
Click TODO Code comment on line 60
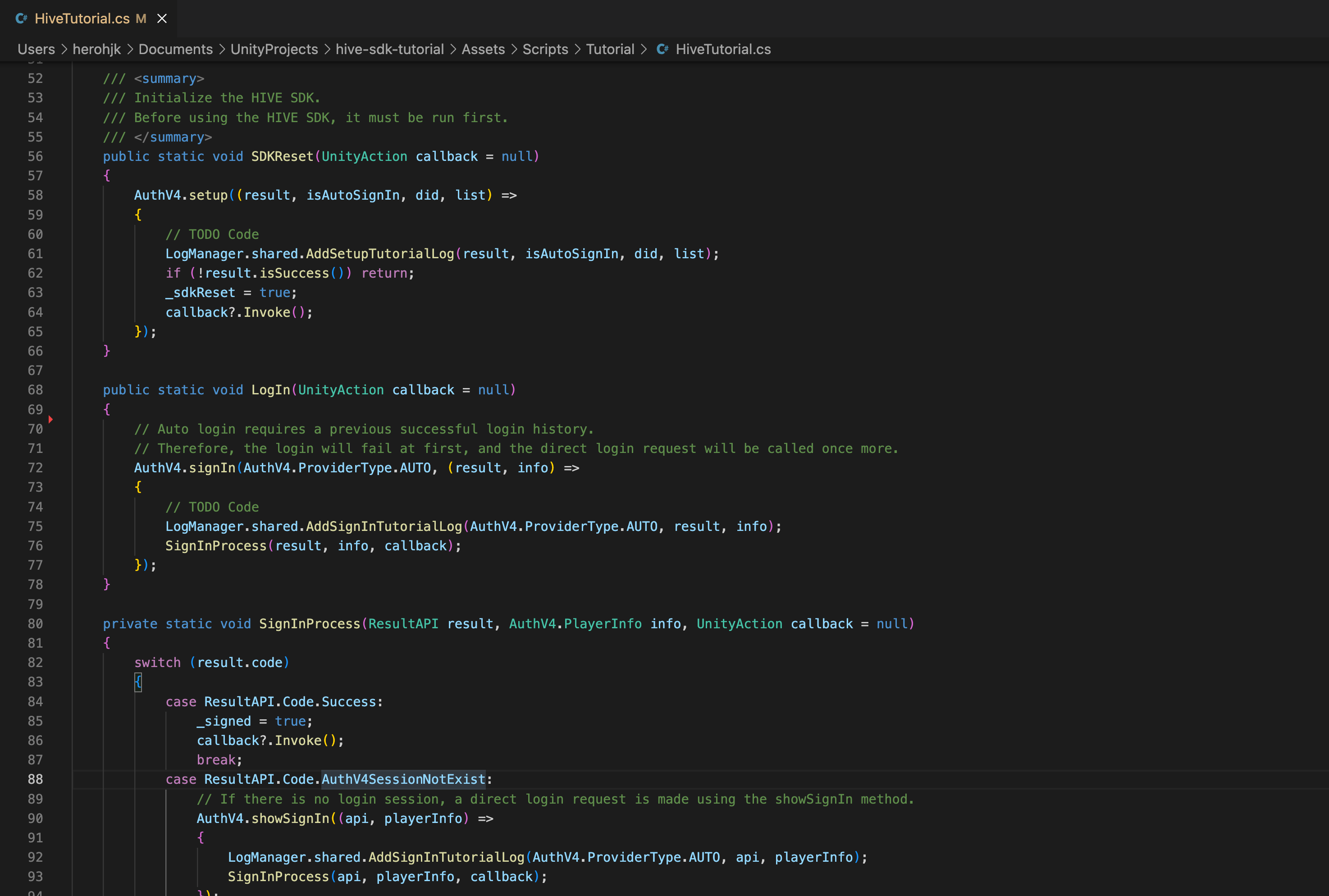tap(212, 234)
